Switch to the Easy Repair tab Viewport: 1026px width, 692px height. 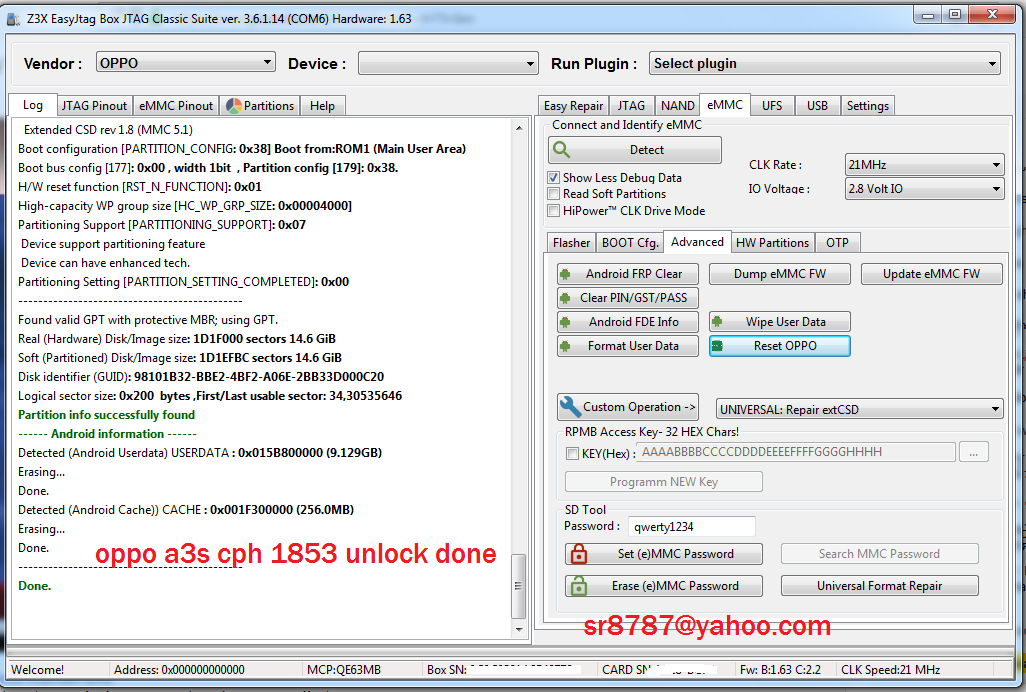[573, 106]
